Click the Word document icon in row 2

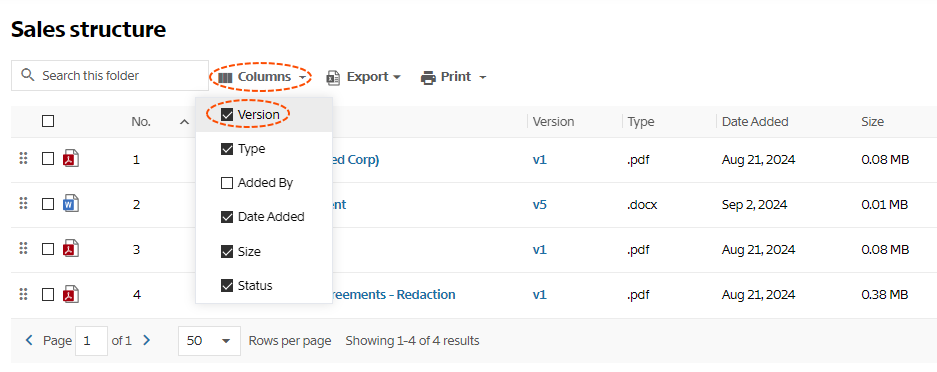point(71,204)
